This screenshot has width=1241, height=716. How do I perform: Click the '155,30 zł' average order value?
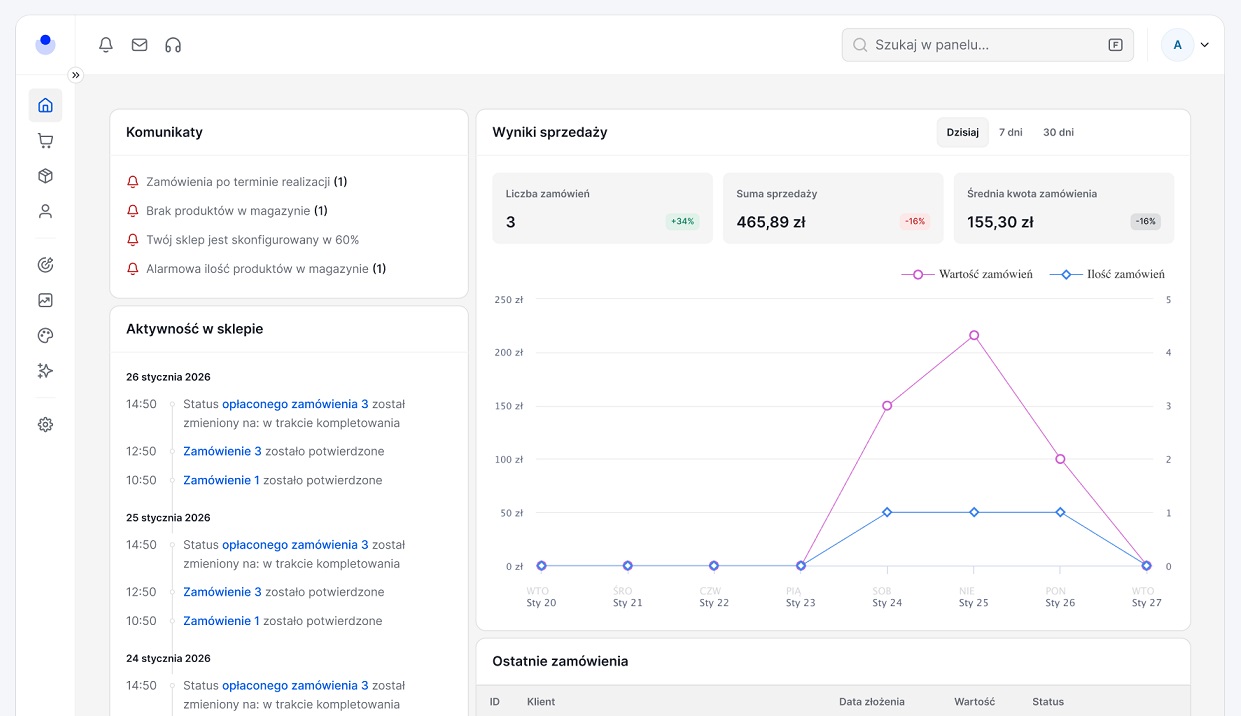[x=1001, y=222]
